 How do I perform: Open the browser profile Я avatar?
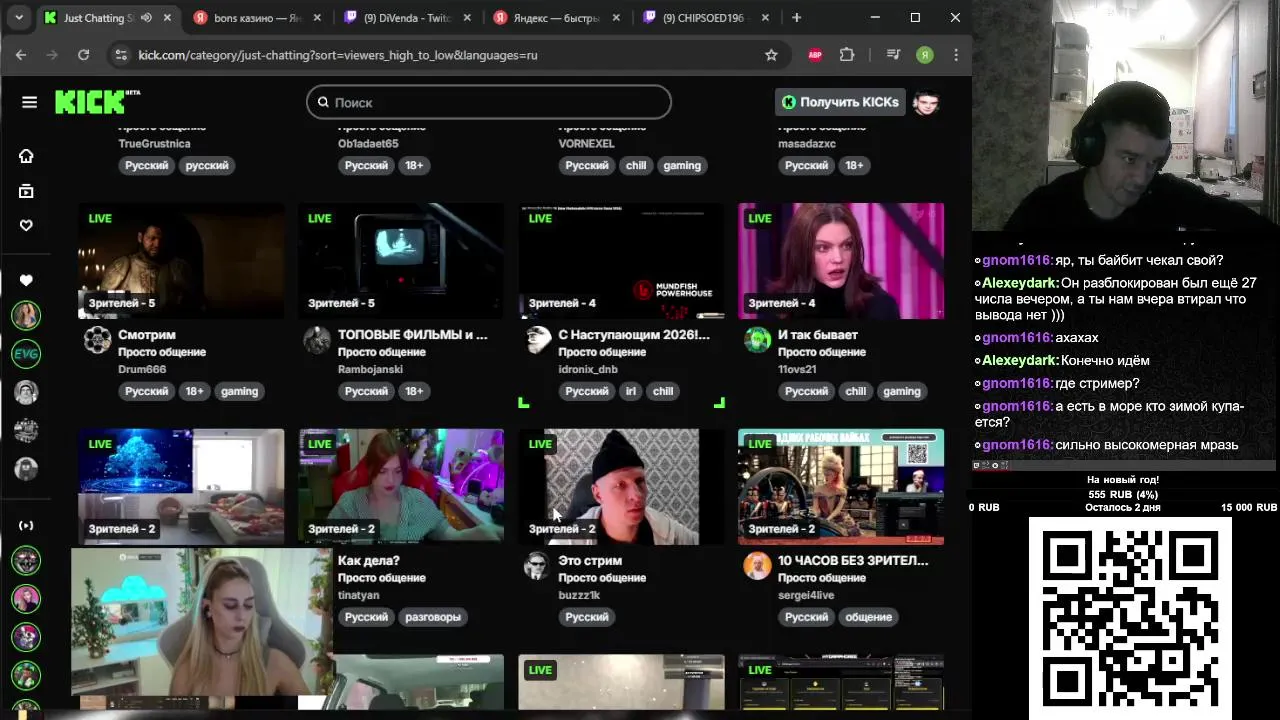click(925, 55)
